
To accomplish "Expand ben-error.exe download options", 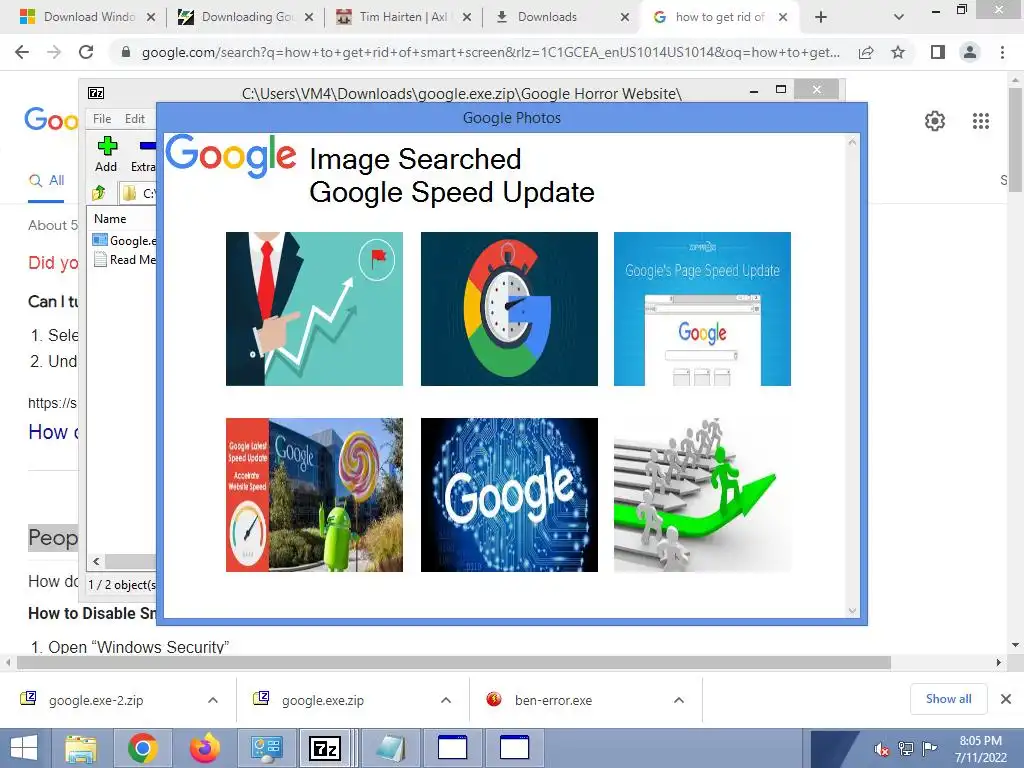I will click(679, 700).
